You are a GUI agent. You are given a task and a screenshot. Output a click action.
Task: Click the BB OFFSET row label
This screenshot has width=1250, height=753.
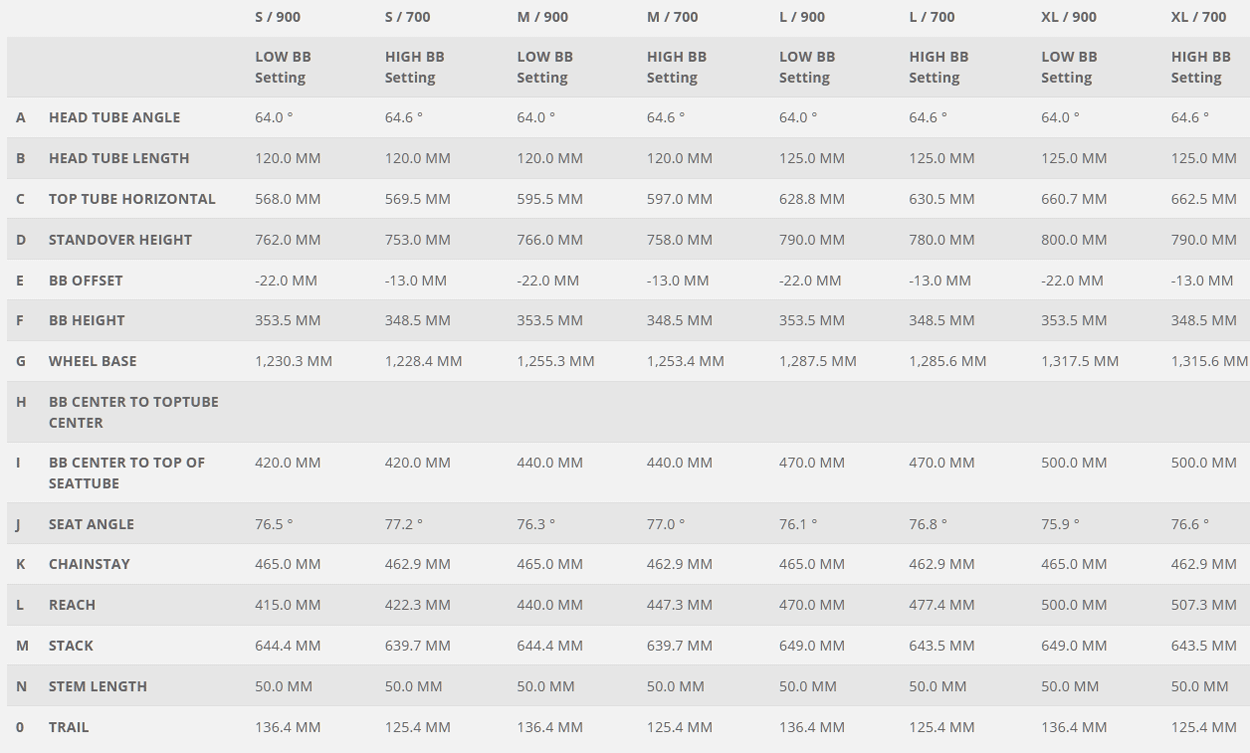coord(86,281)
